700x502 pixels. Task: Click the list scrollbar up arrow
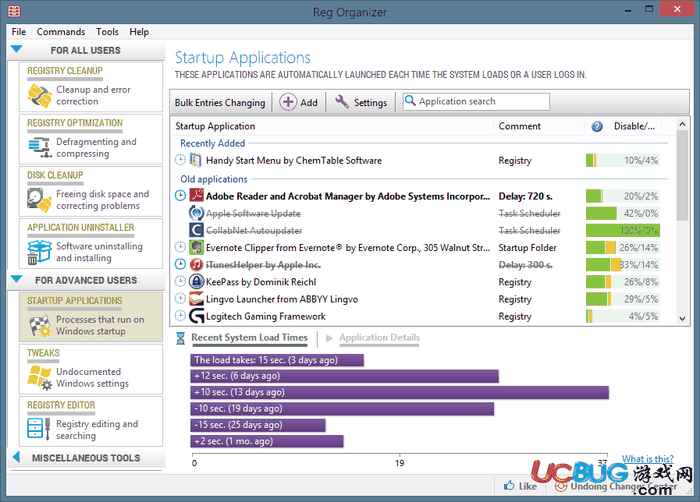pyautogui.click(x=682, y=124)
